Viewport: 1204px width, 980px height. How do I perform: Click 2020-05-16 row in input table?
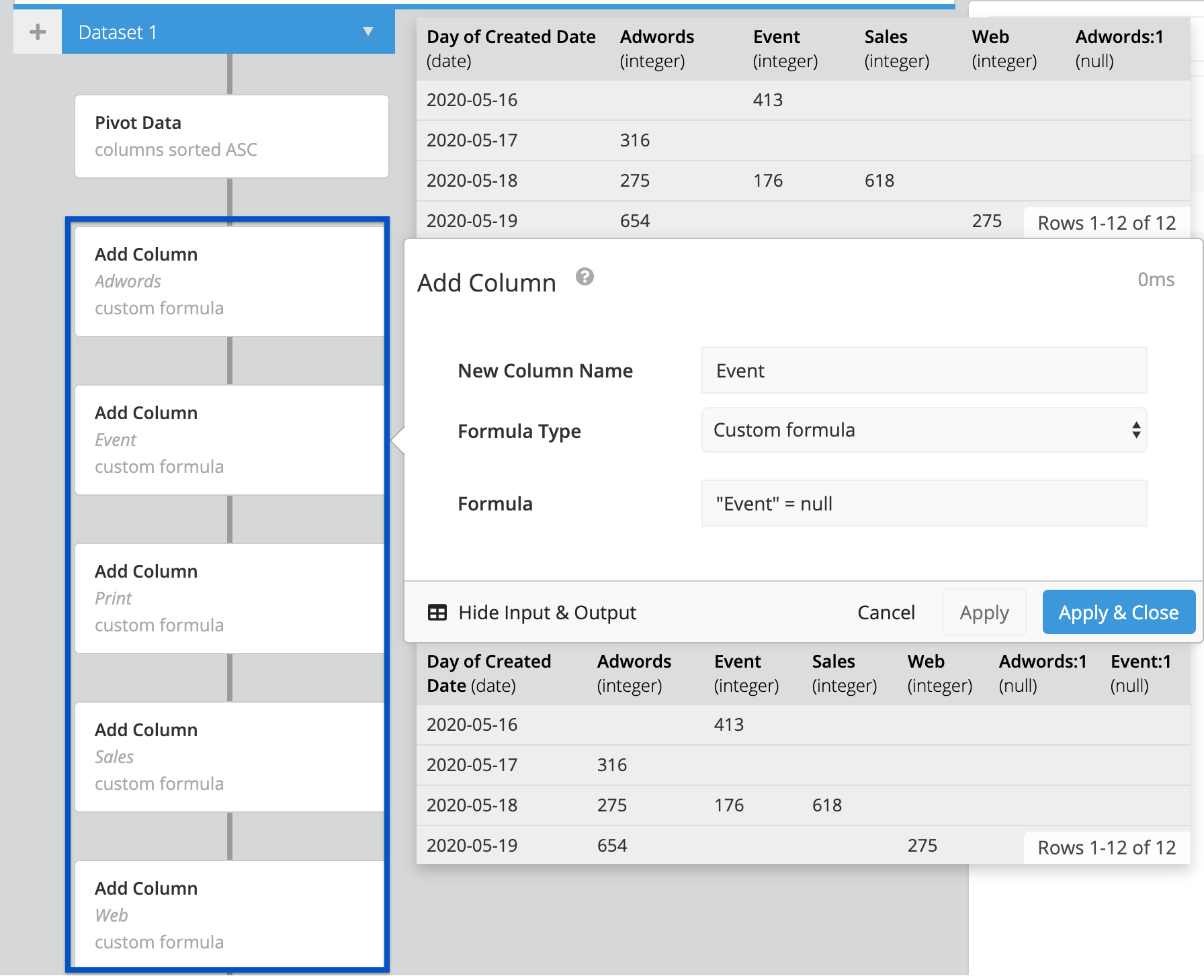pyautogui.click(x=803, y=100)
